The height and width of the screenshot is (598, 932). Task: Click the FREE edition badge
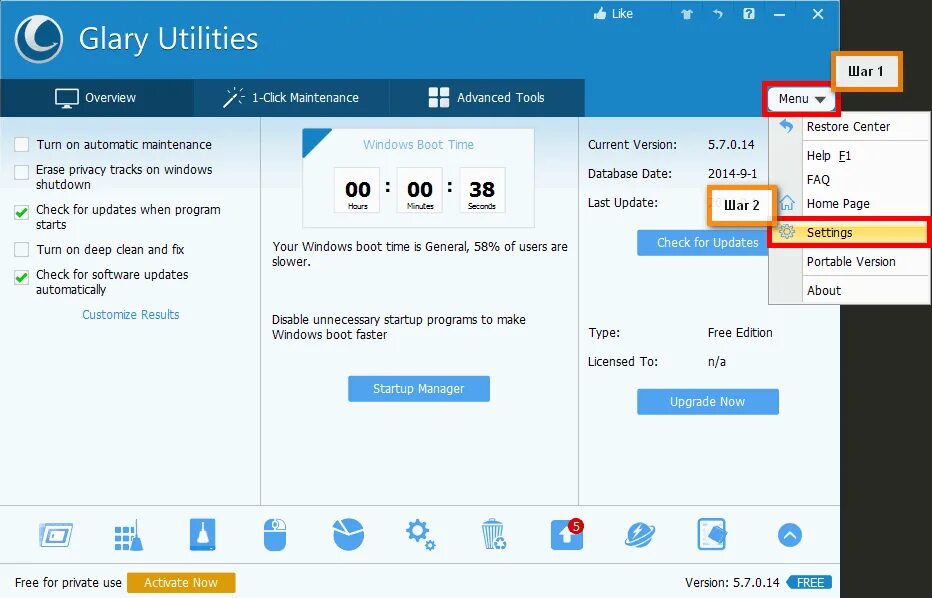click(810, 583)
